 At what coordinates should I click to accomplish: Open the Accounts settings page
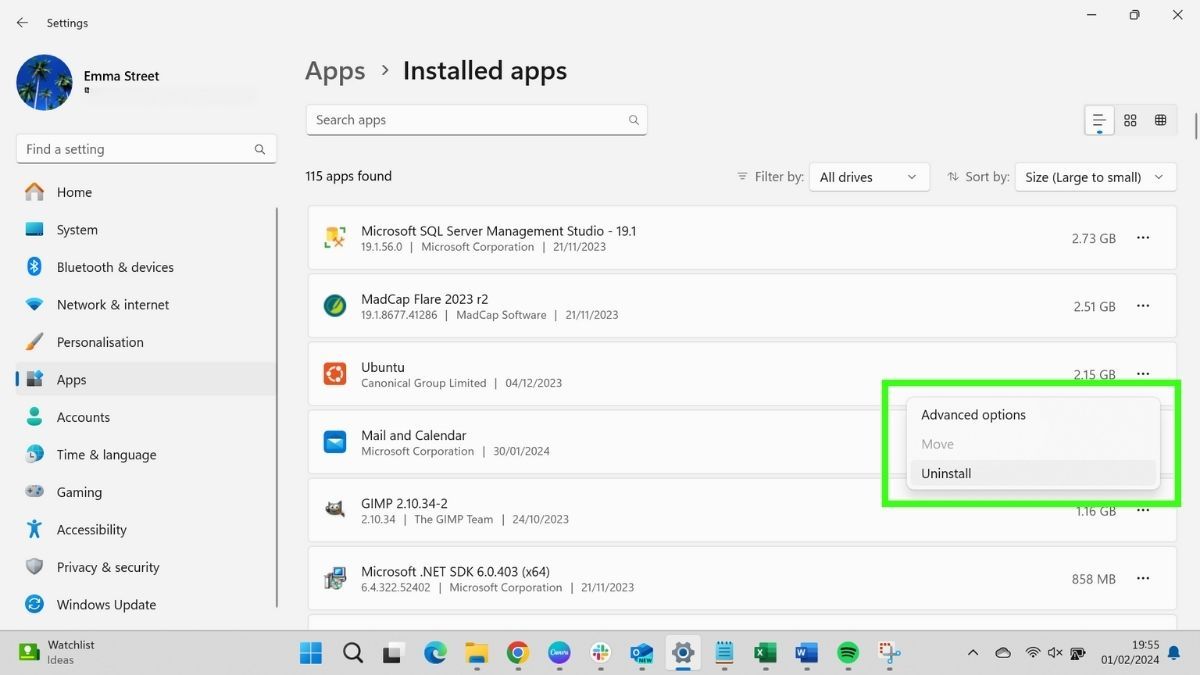click(32, 417)
